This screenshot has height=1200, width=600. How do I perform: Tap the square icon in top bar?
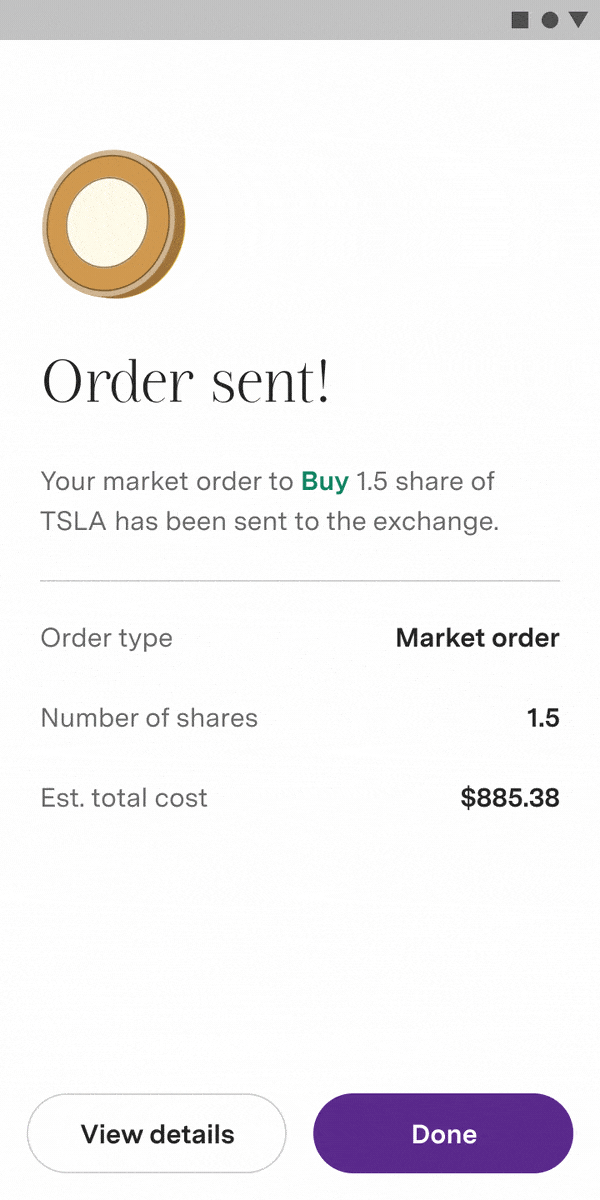click(520, 20)
